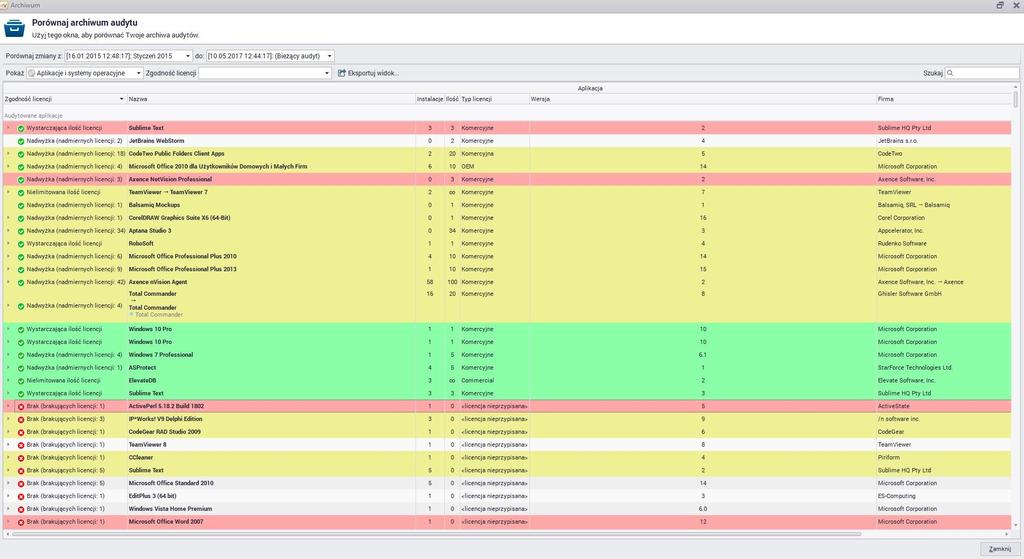The image size is (1024, 559).
Task: Expand the Office 2010 dla Użytkowników Domowych row
Action: click(8, 167)
